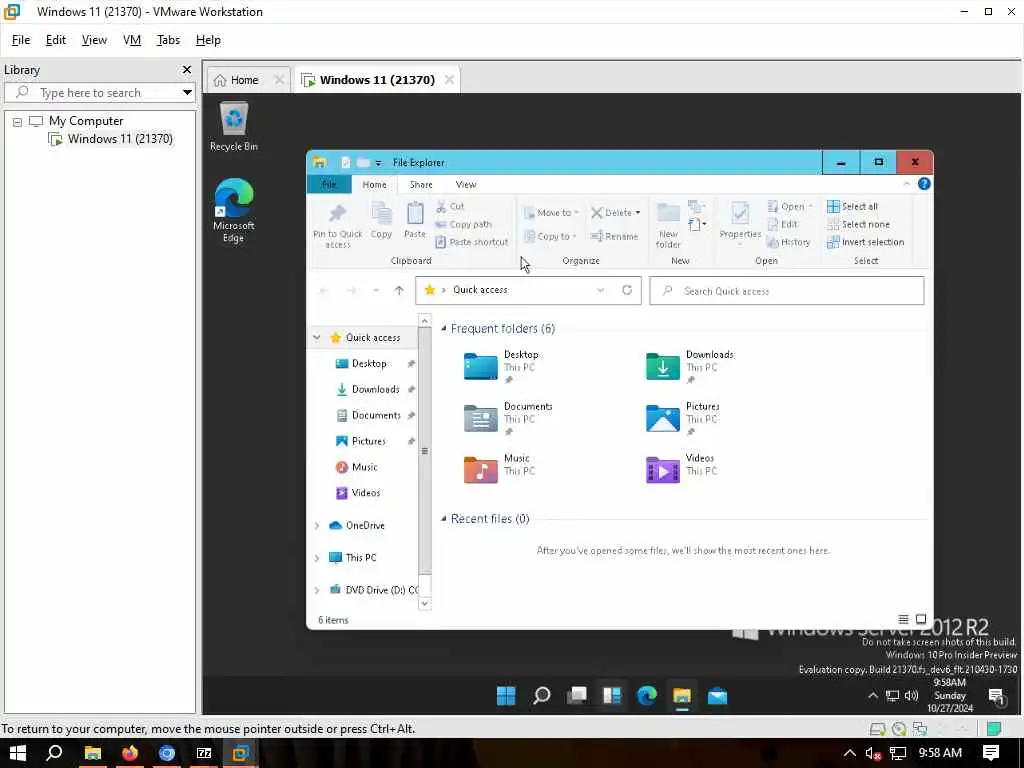The height and width of the screenshot is (768, 1024).
Task: Switch to the Share ribbon tab
Action: click(421, 185)
